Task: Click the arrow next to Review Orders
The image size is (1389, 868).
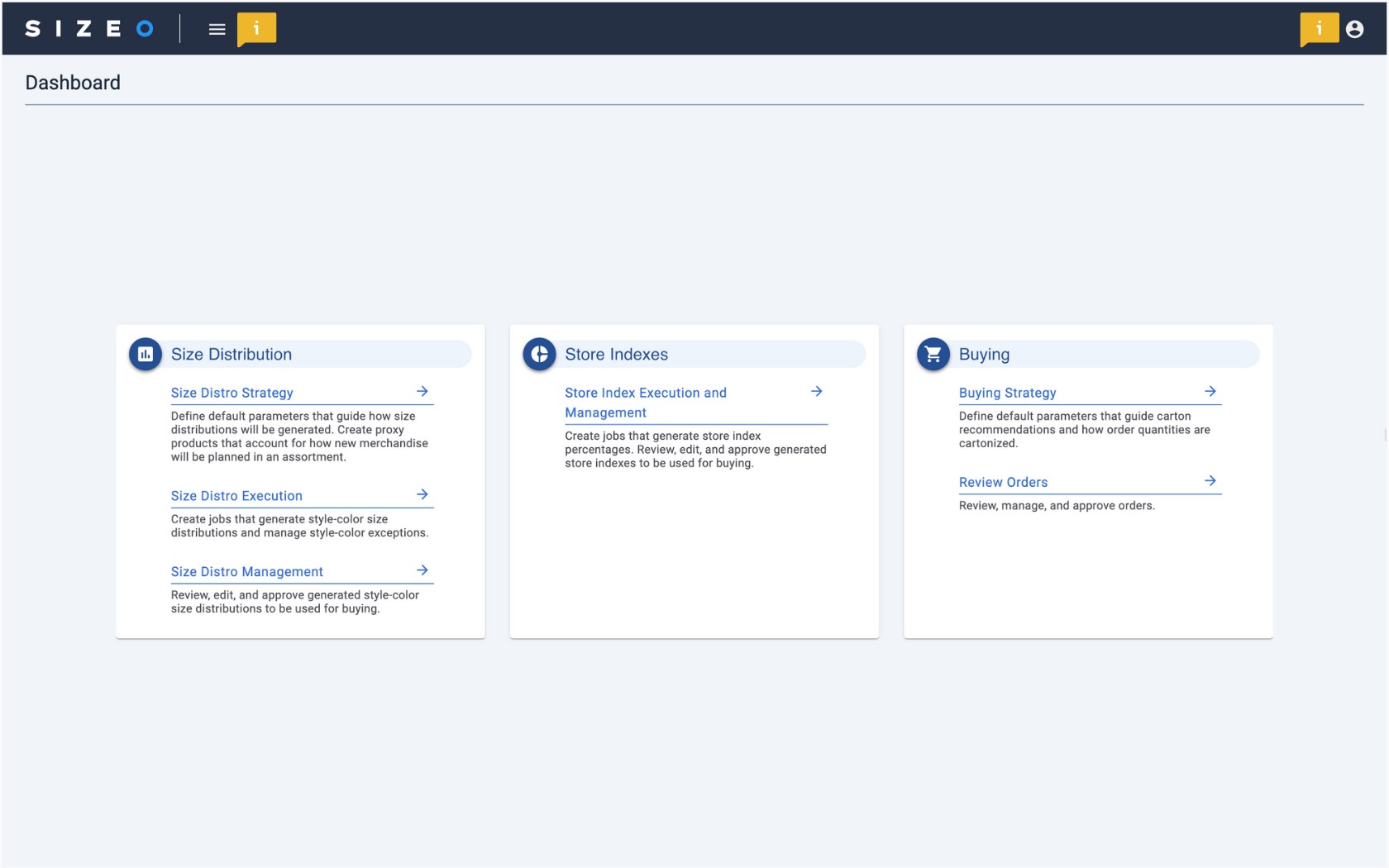Action: [x=1210, y=480]
